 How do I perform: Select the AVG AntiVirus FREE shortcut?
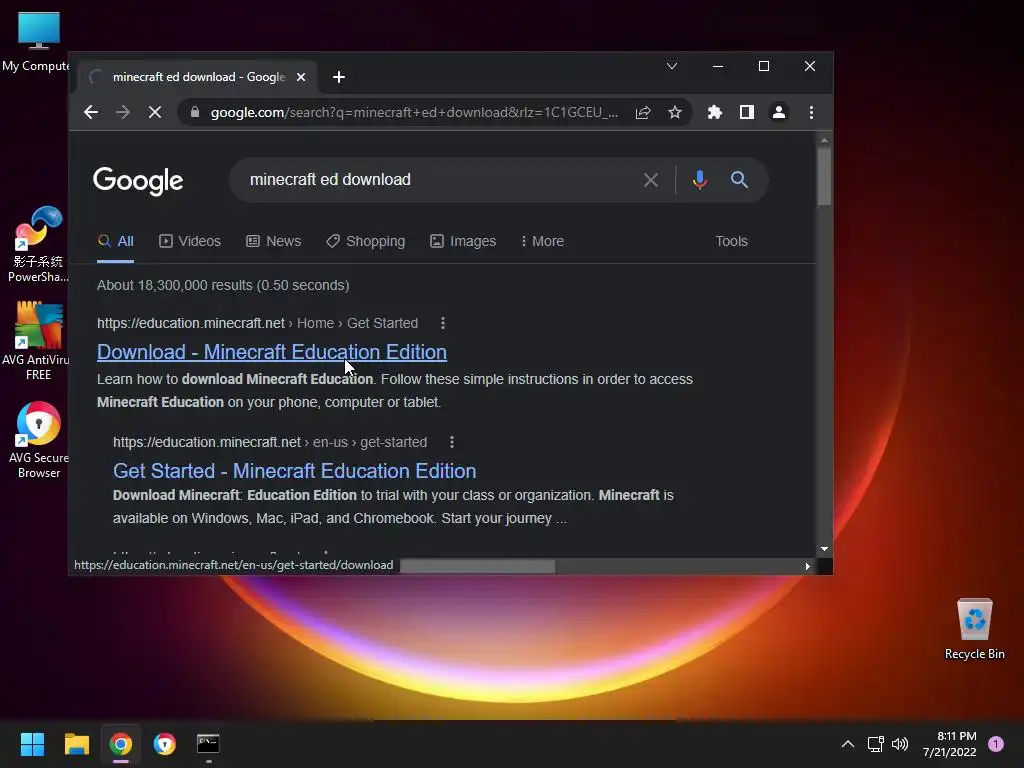click(38, 341)
